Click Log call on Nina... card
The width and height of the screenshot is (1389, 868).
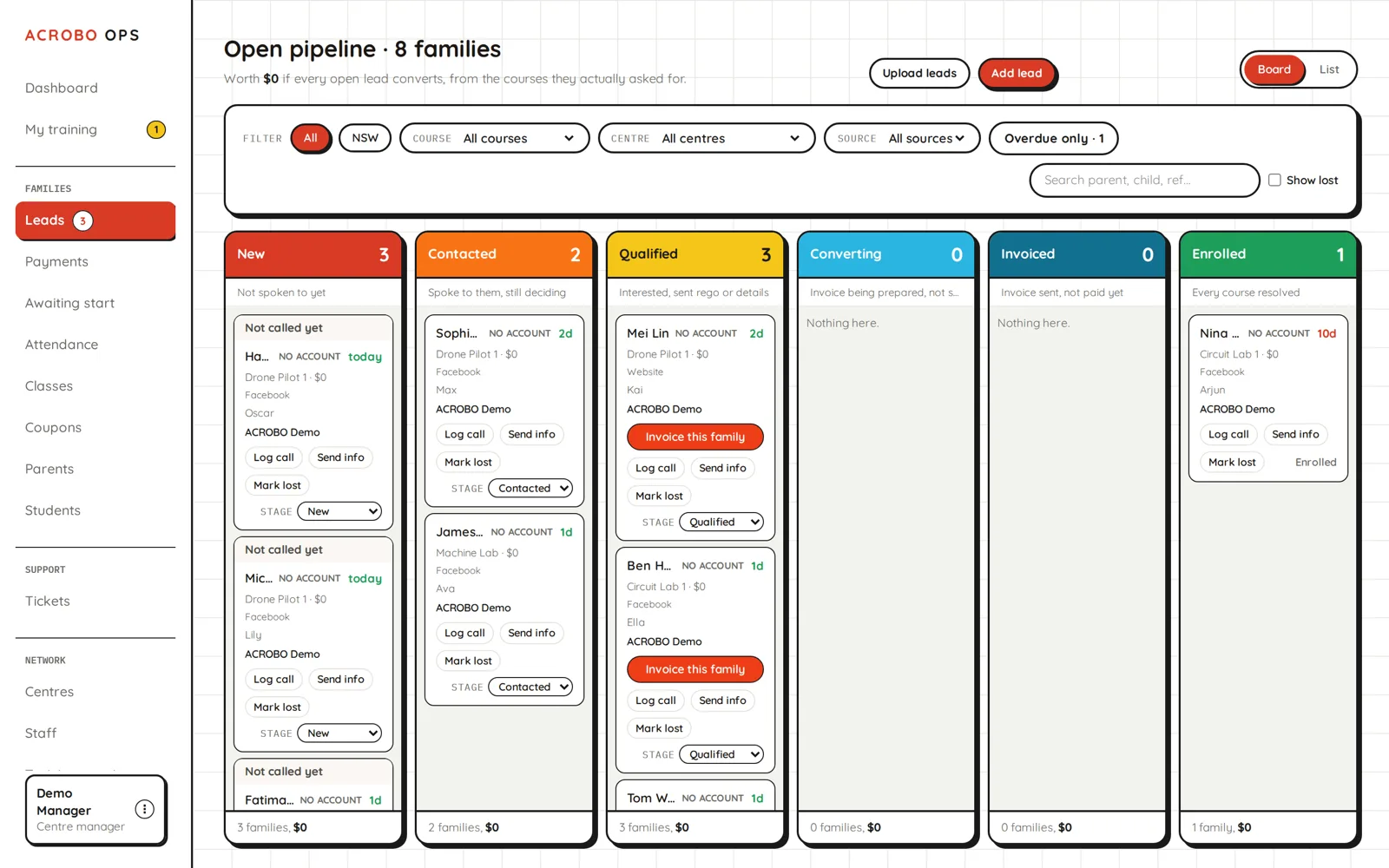pos(1228,434)
